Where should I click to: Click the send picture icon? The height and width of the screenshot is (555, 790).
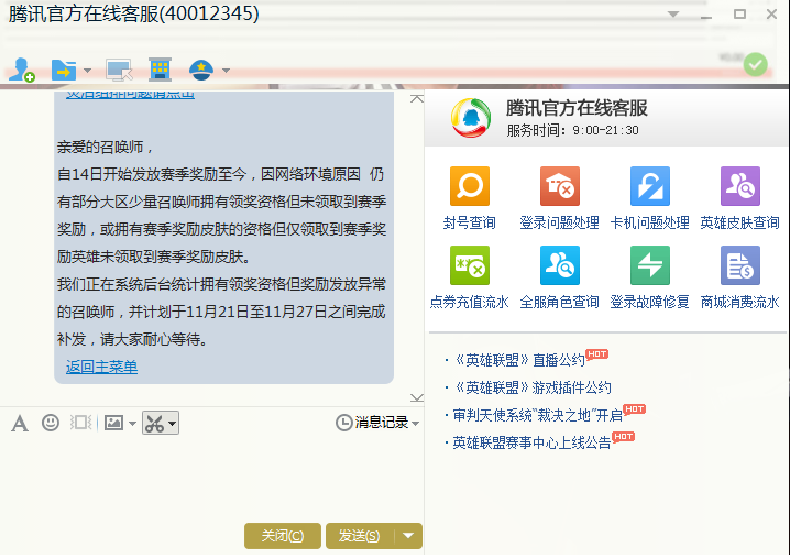114,423
